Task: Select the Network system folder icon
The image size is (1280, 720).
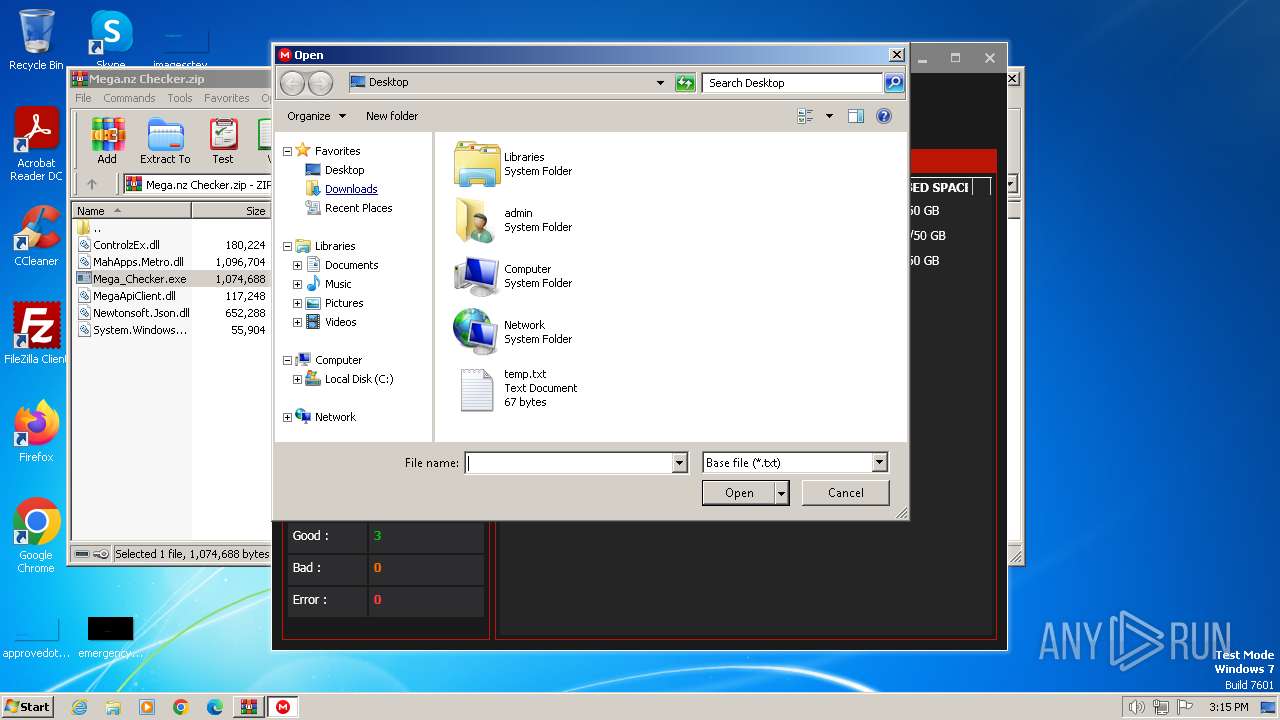Action: [x=476, y=332]
